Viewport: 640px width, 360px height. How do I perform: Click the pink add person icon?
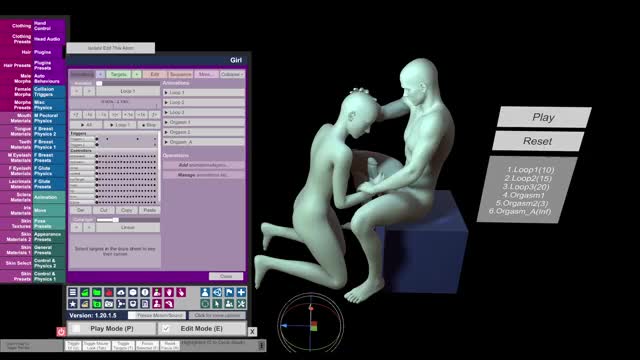pyautogui.click(x=157, y=292)
